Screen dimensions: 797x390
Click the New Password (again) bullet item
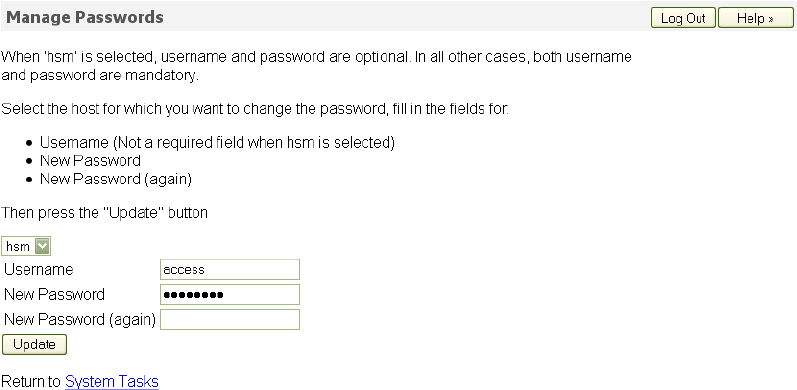[x=115, y=179]
